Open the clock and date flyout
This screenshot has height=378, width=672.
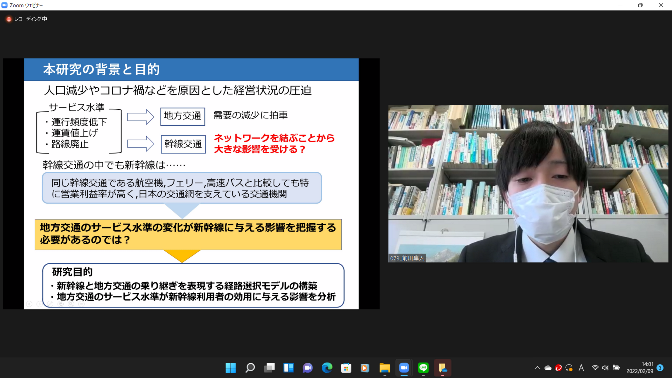point(639,368)
